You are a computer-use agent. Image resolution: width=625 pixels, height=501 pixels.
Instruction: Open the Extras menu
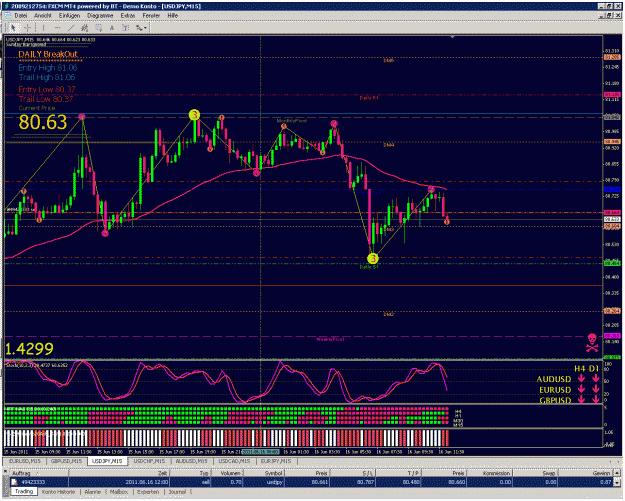[x=128, y=16]
